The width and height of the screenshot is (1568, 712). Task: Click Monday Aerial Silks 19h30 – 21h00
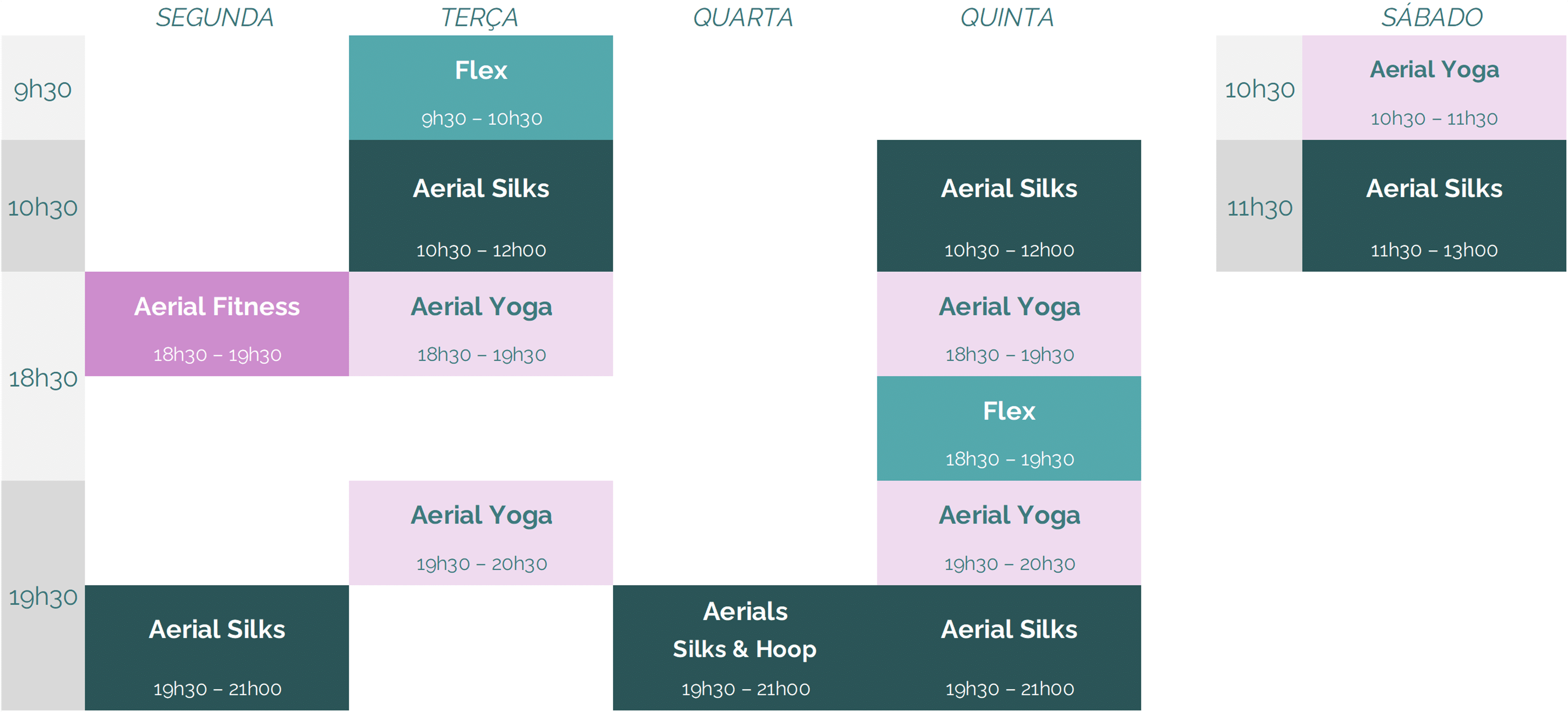coord(217,648)
